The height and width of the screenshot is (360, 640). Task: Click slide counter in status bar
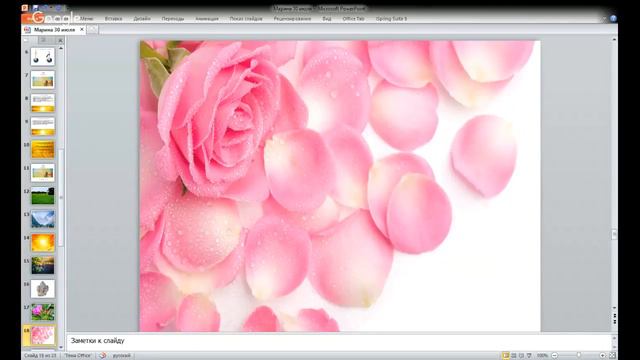point(40,356)
